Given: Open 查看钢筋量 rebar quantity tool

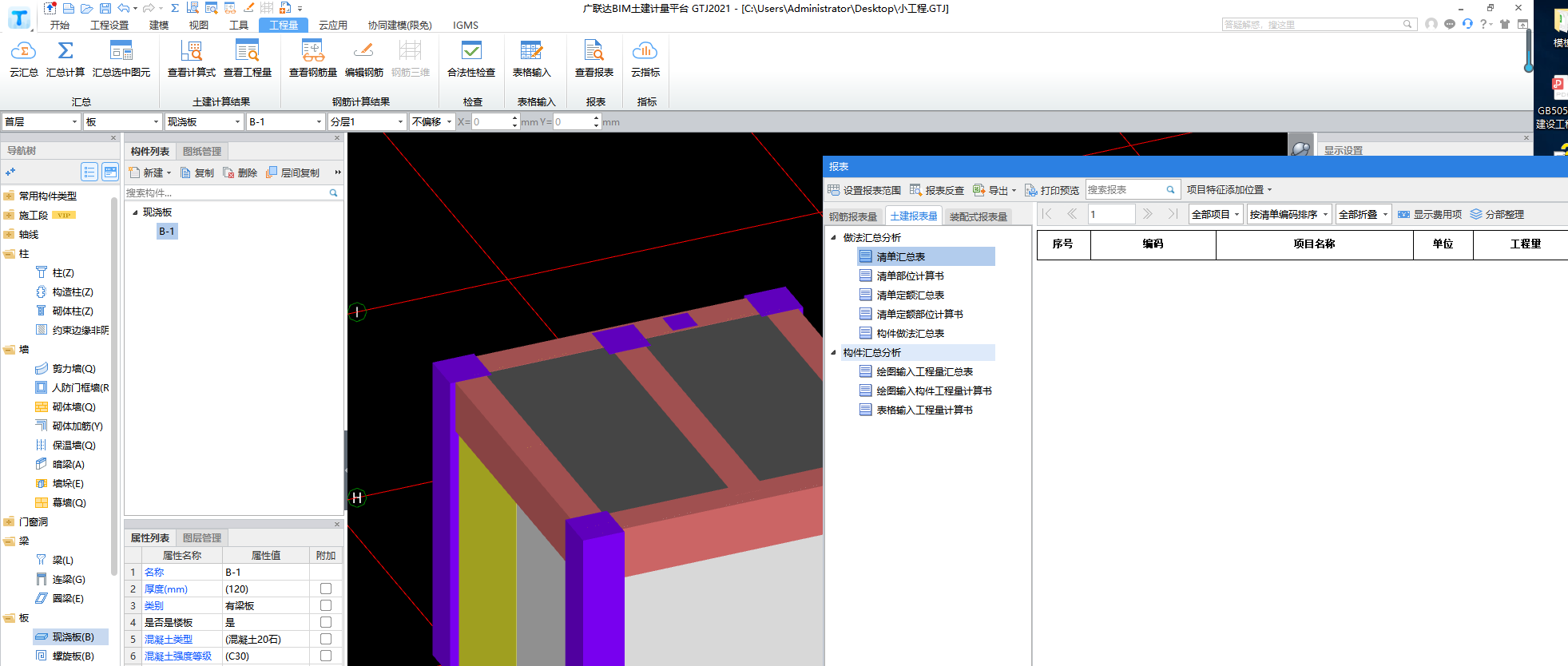Looking at the screenshot, I should 313,59.
